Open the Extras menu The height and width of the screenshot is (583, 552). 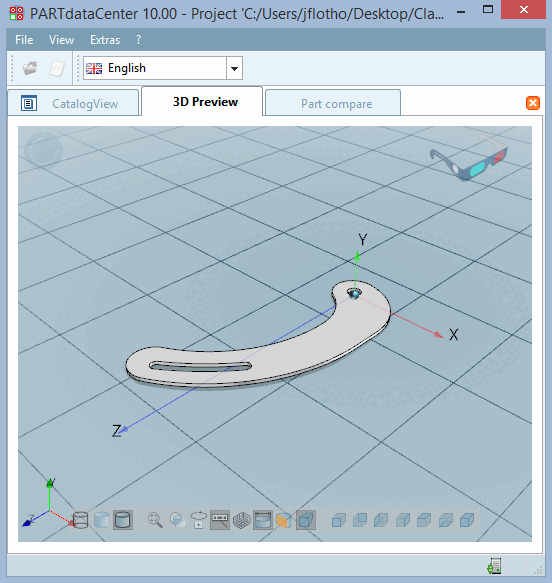click(x=105, y=40)
